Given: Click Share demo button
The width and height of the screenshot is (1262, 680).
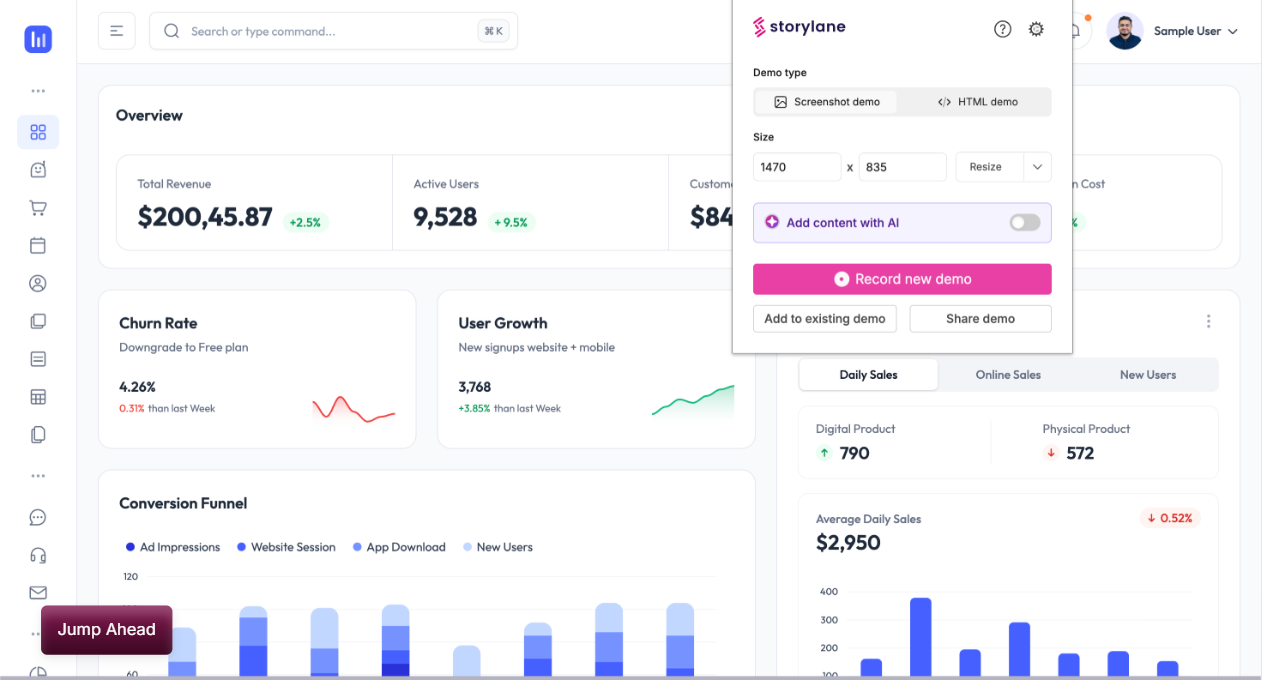Looking at the screenshot, I should tap(980, 319).
